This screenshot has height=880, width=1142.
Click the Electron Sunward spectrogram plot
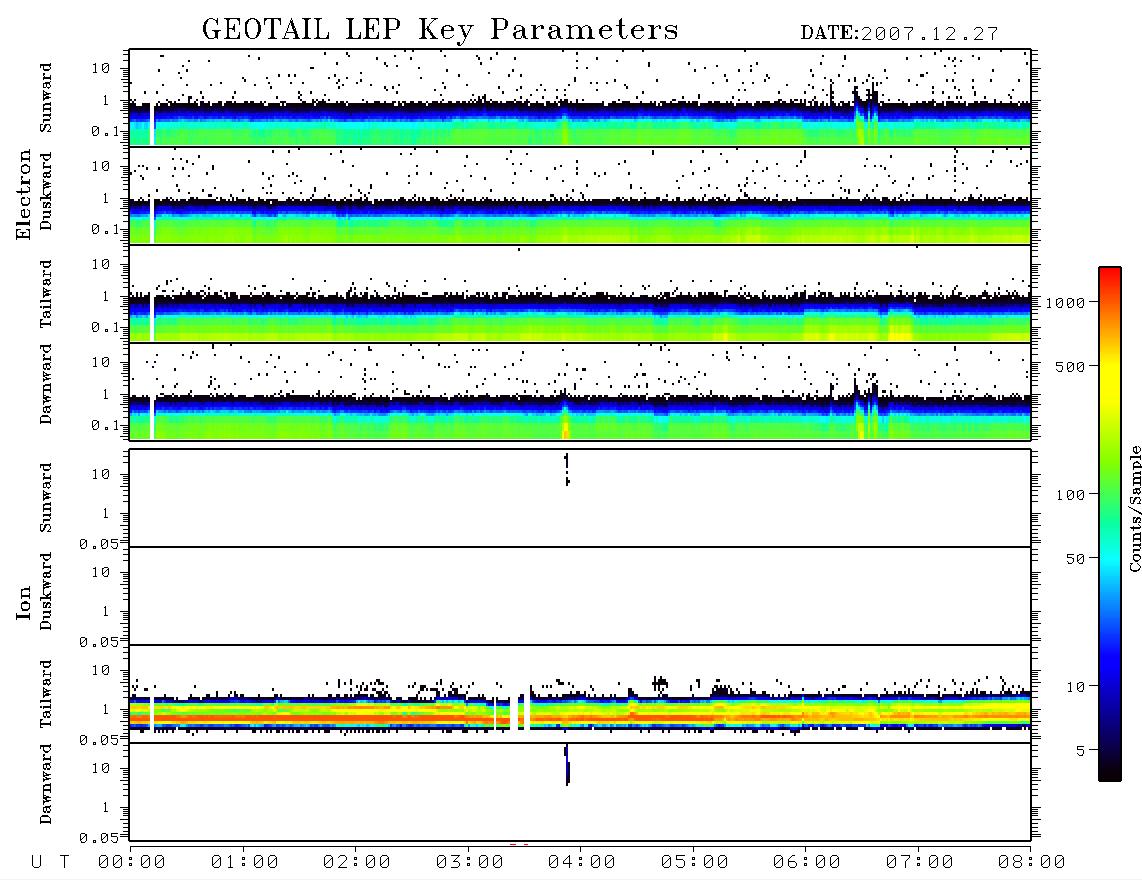pos(580,98)
